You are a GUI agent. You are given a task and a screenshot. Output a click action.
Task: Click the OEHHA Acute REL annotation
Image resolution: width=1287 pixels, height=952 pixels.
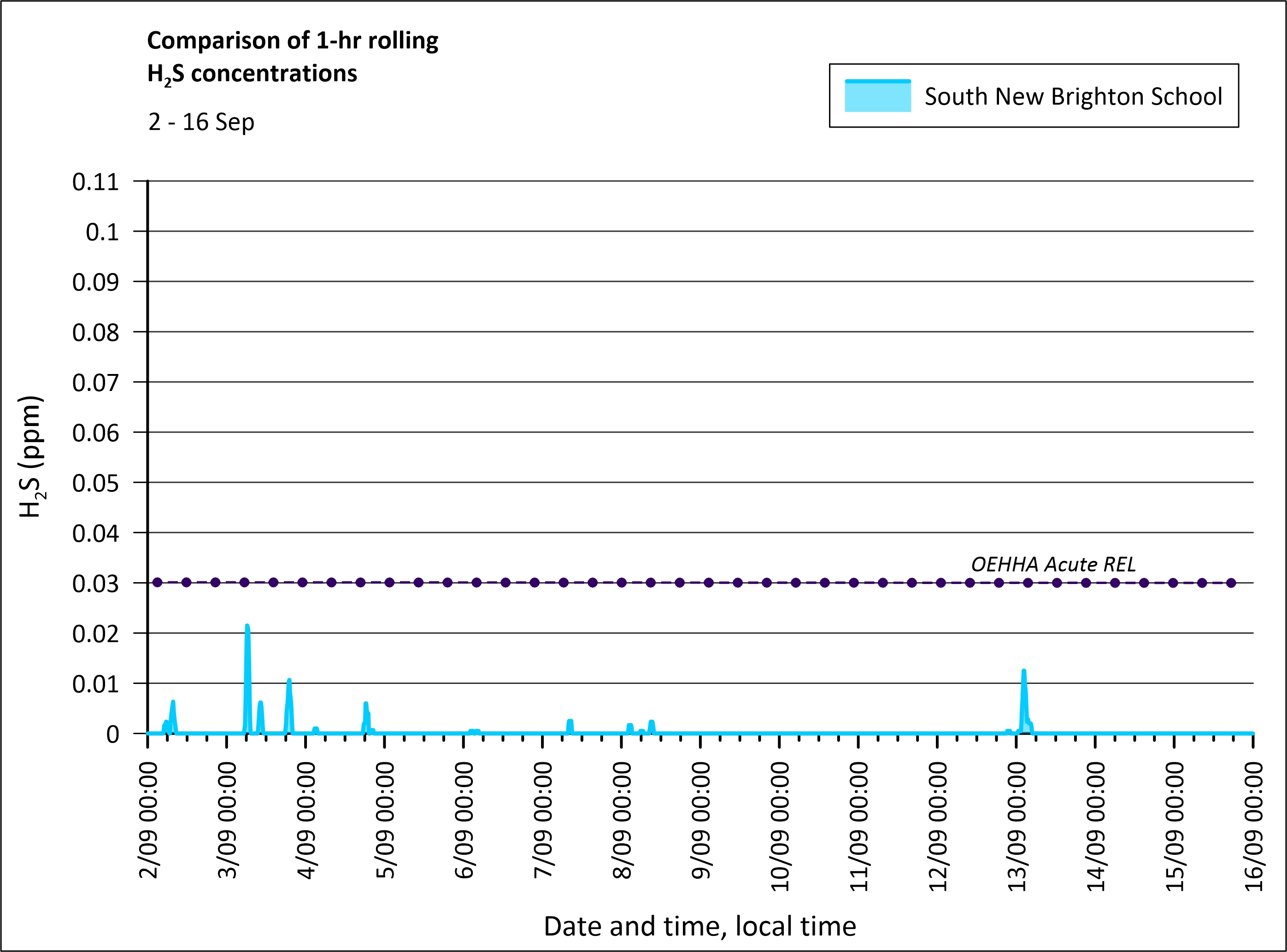1053,564
